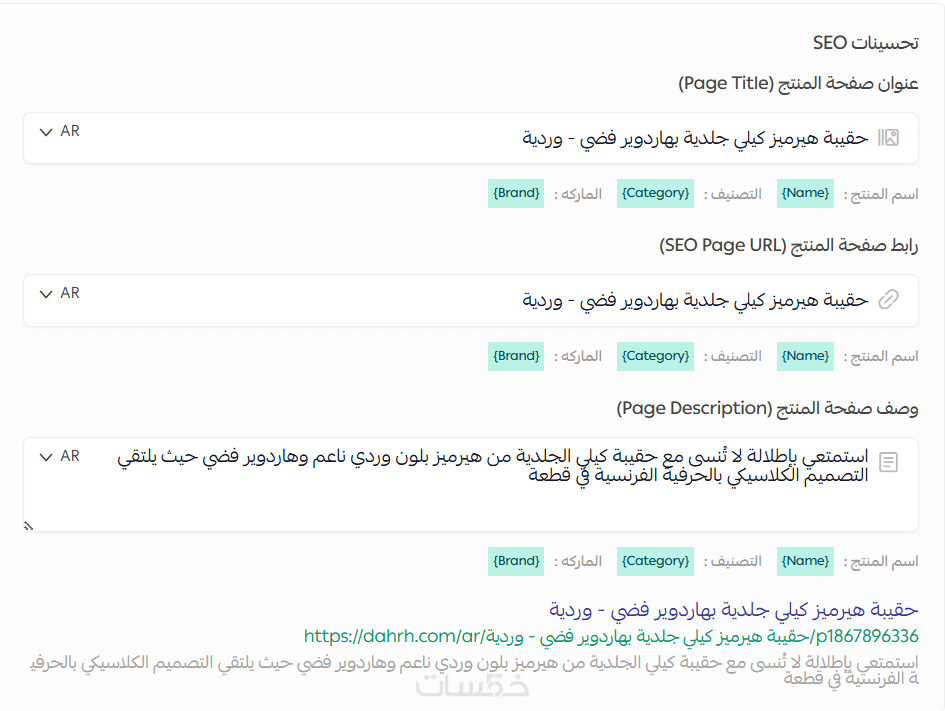Insert {Category} tag under Page Title field
This screenshot has height=711, width=945.
[655, 193]
